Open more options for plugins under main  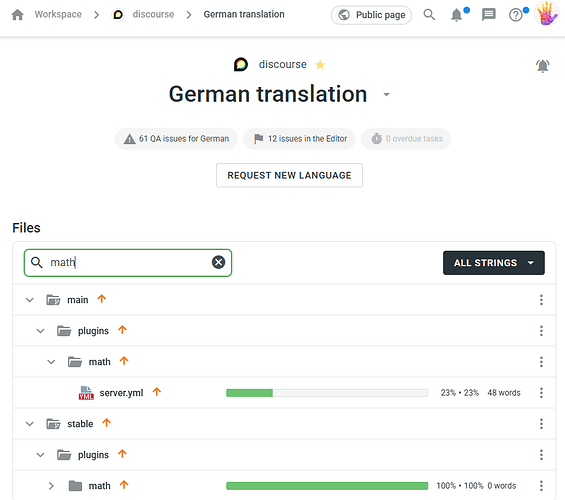[541, 331]
